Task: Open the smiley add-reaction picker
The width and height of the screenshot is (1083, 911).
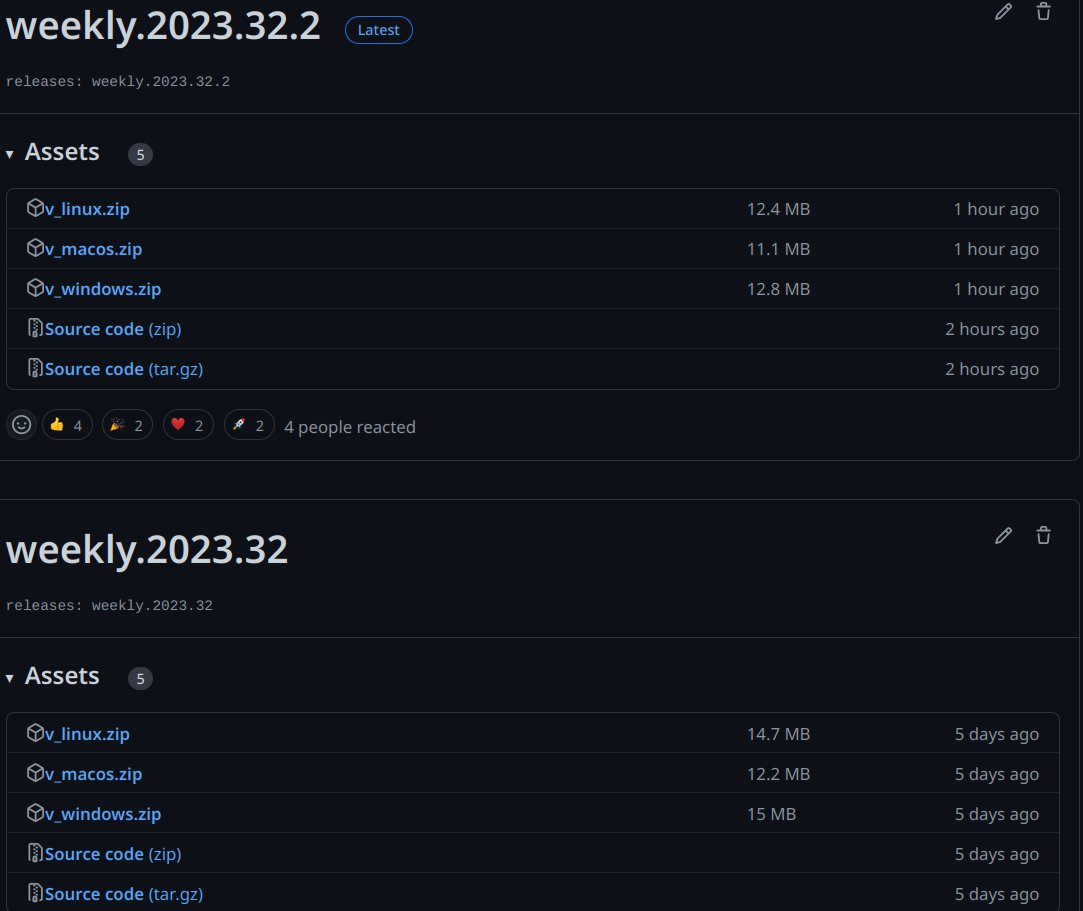Action: (x=21, y=424)
